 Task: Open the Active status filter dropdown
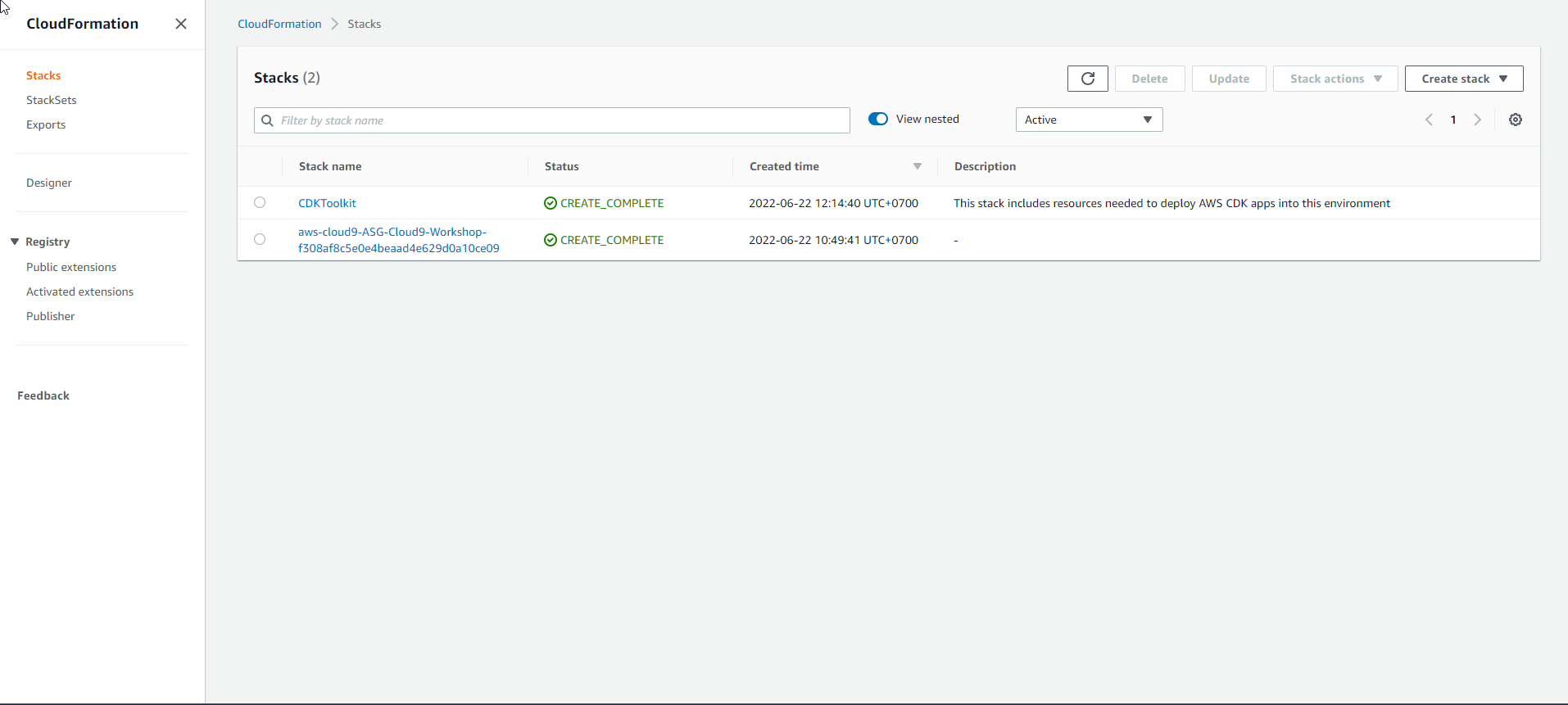click(1089, 120)
